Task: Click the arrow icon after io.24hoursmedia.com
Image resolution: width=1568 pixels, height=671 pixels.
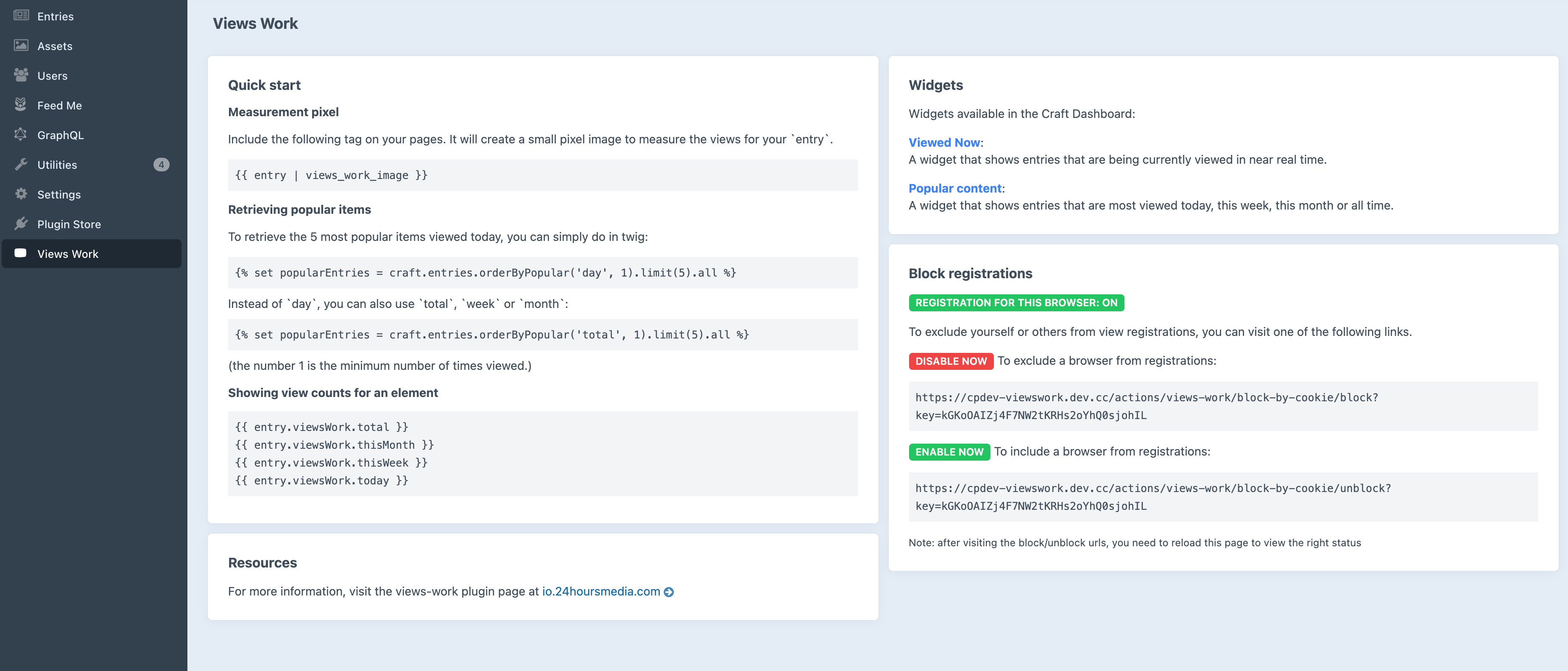Action: point(668,592)
